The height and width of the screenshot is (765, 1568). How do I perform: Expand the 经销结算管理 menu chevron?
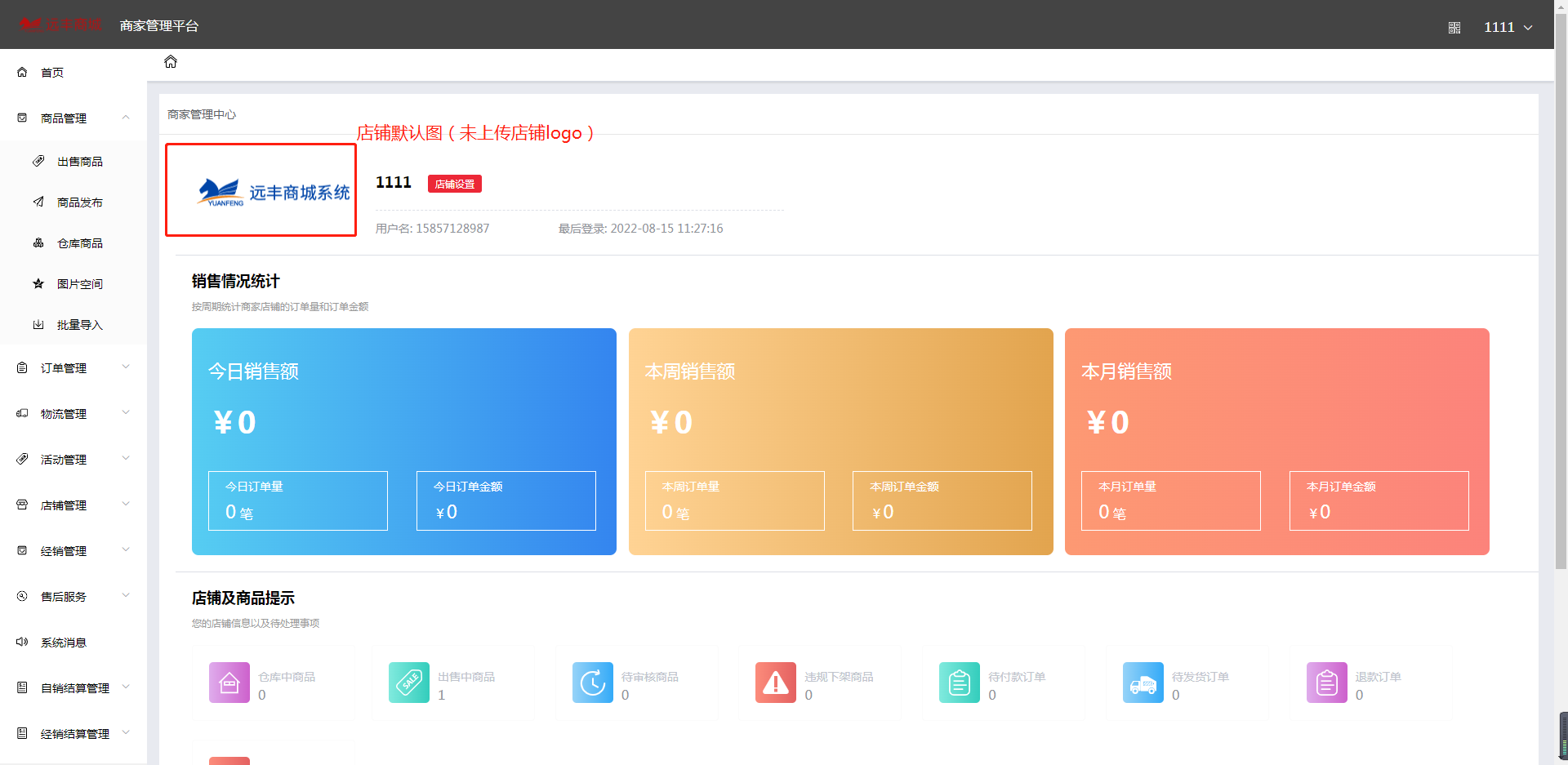[x=126, y=733]
